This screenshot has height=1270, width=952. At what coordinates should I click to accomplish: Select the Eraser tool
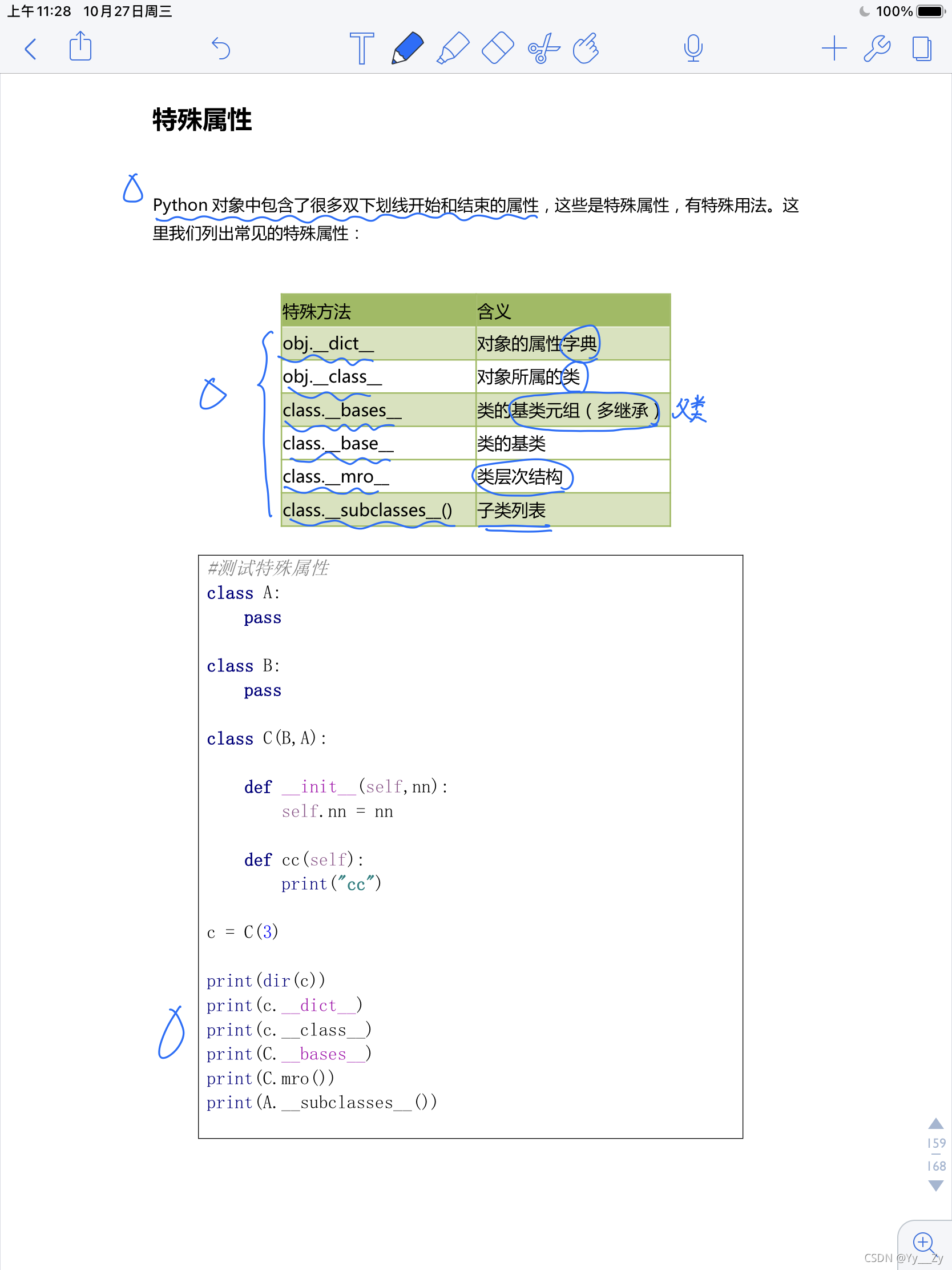coord(498,48)
